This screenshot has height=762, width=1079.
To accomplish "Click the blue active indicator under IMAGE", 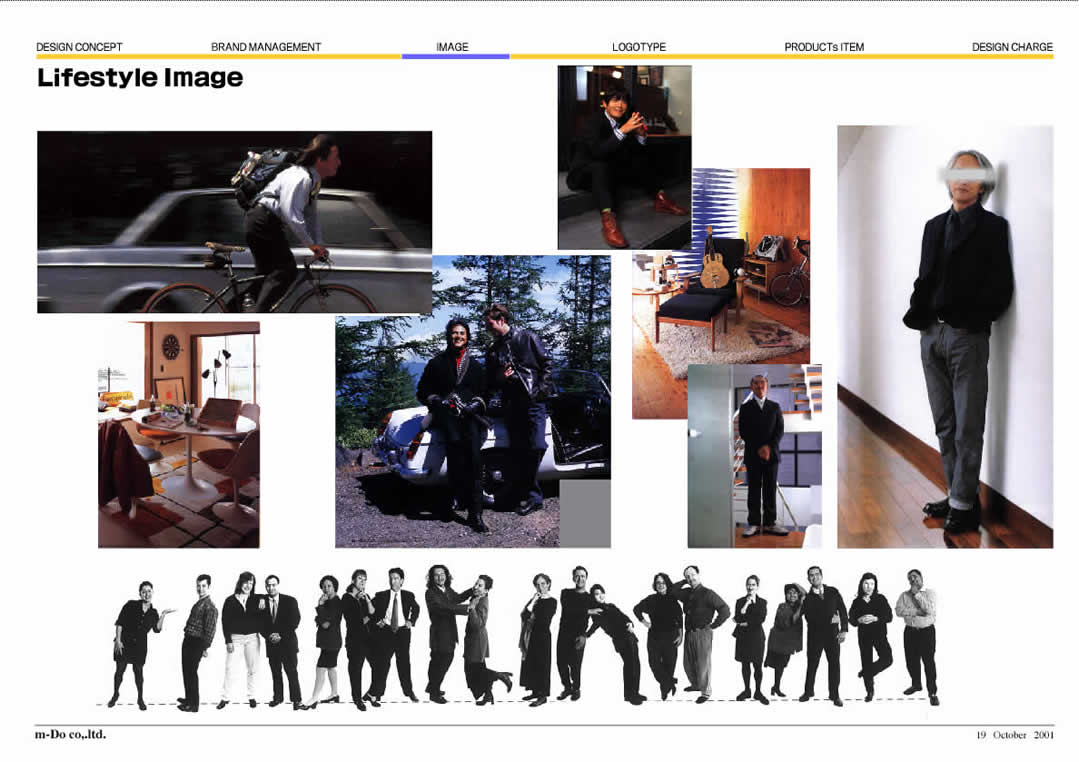I will pos(455,57).
